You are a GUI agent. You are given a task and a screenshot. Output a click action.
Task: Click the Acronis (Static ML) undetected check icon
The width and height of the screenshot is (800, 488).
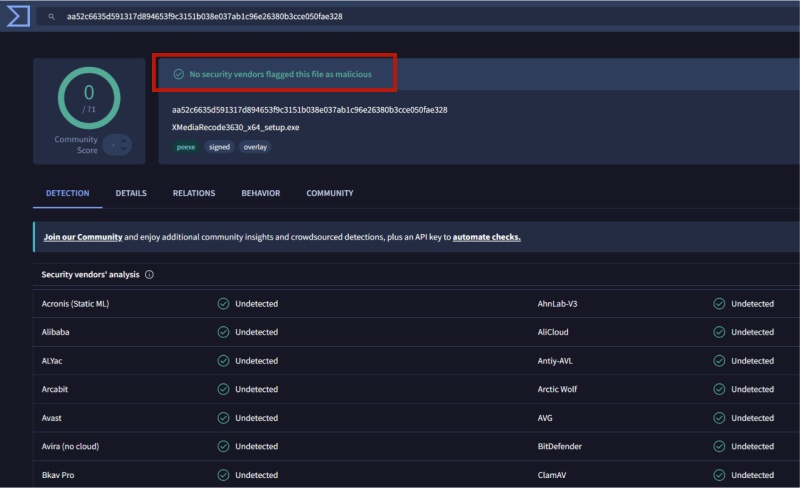coord(223,304)
